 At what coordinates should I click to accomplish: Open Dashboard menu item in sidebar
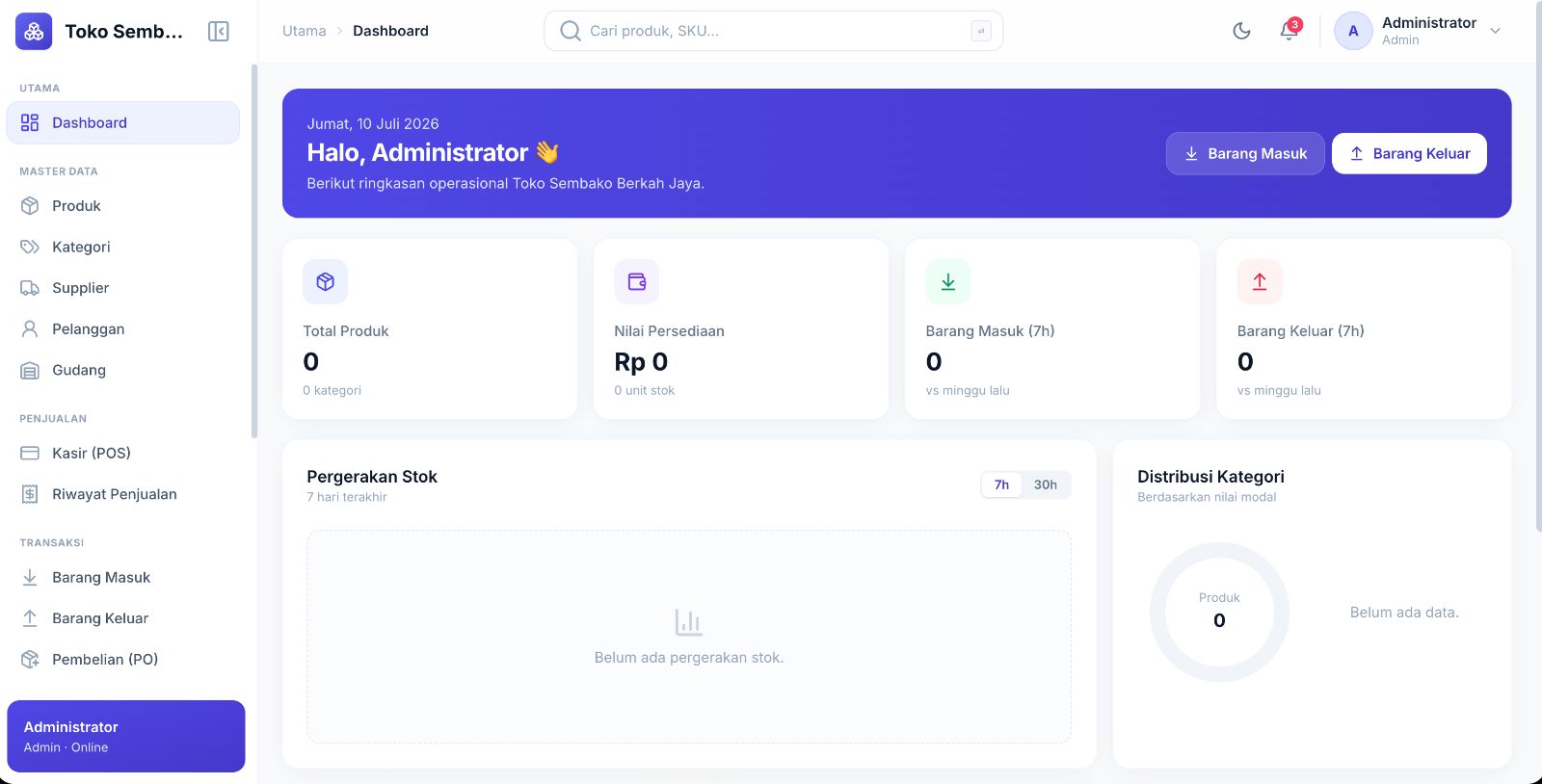pos(122,122)
